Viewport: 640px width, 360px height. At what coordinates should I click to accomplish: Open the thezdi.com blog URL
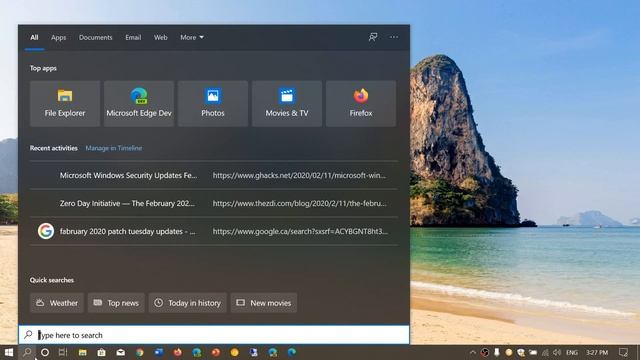(x=300, y=203)
